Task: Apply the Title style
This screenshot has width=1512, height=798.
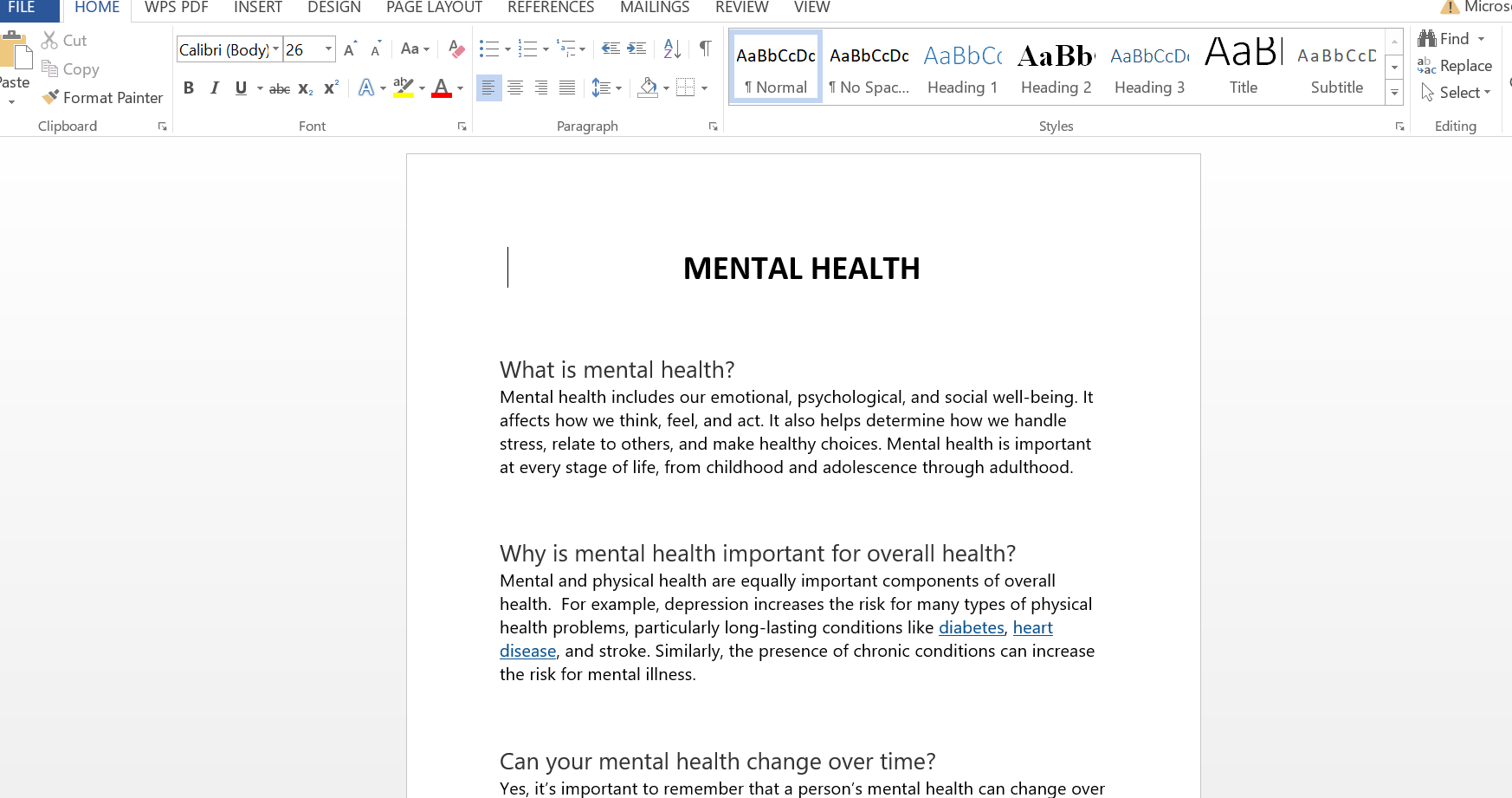Action: 1244,68
